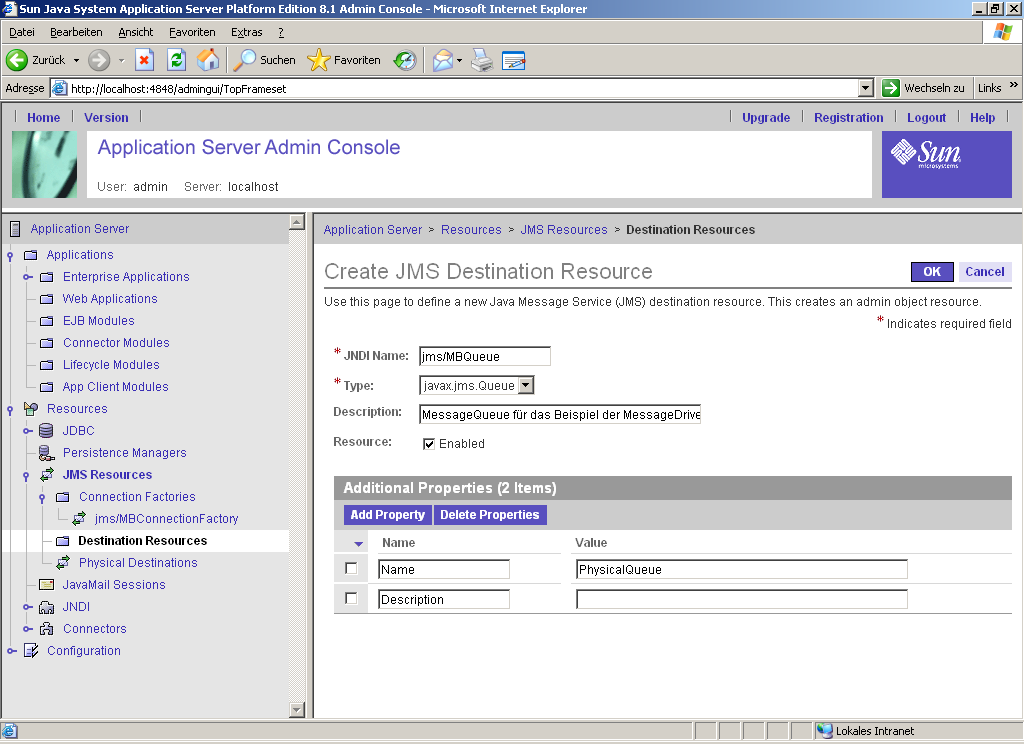Click the JMS Resources arrows icon
The image size is (1024, 744).
pos(47,475)
